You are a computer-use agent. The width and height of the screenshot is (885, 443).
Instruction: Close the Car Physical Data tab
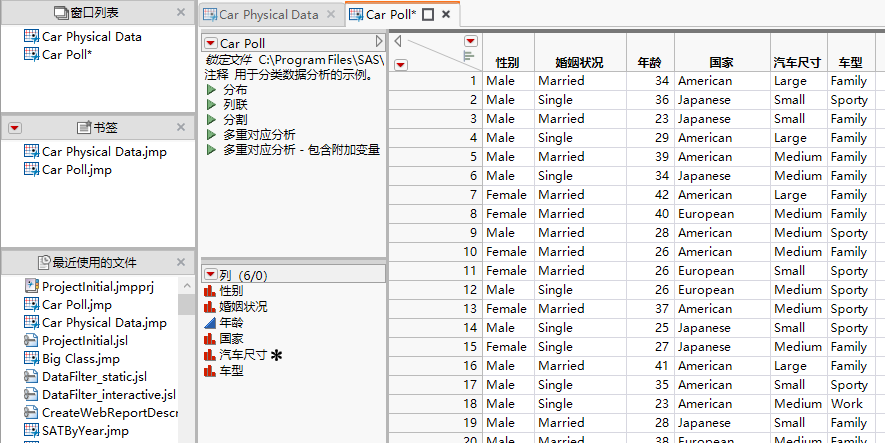click(x=332, y=14)
